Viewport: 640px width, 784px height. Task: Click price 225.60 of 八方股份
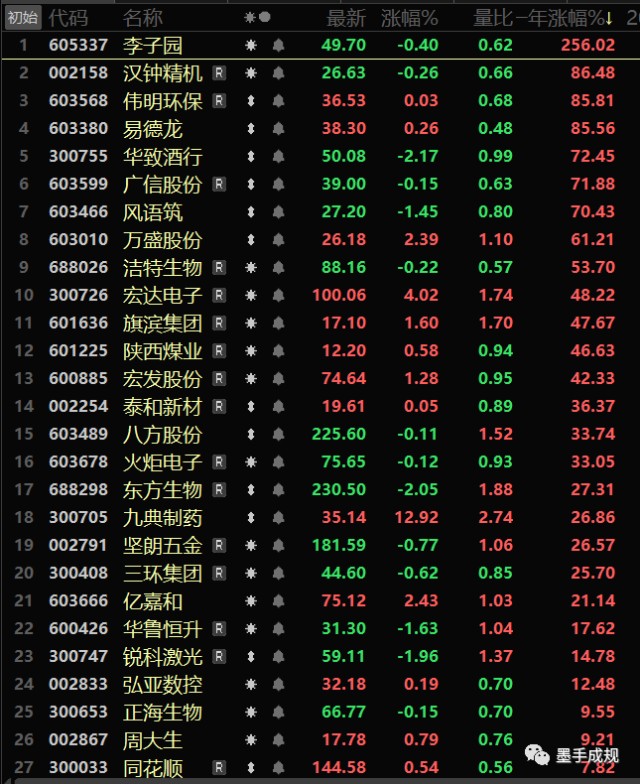pyautogui.click(x=339, y=434)
